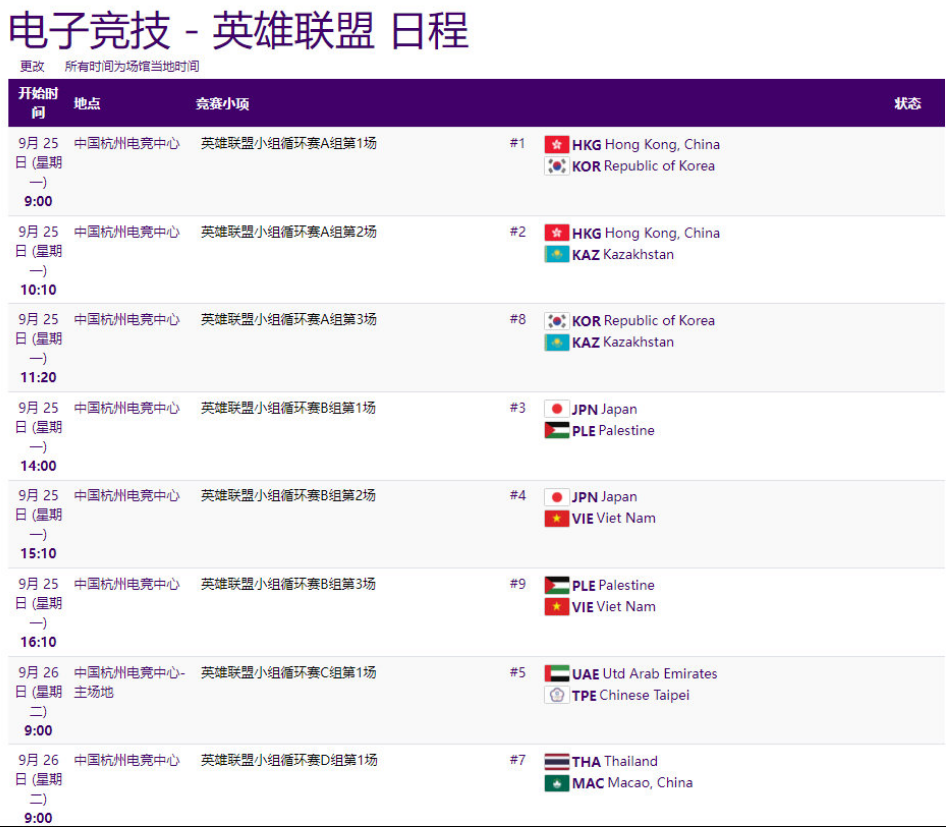946x827 pixels.
Task: Click Hong Kong flag icon in match #1
Action: pyautogui.click(x=556, y=145)
